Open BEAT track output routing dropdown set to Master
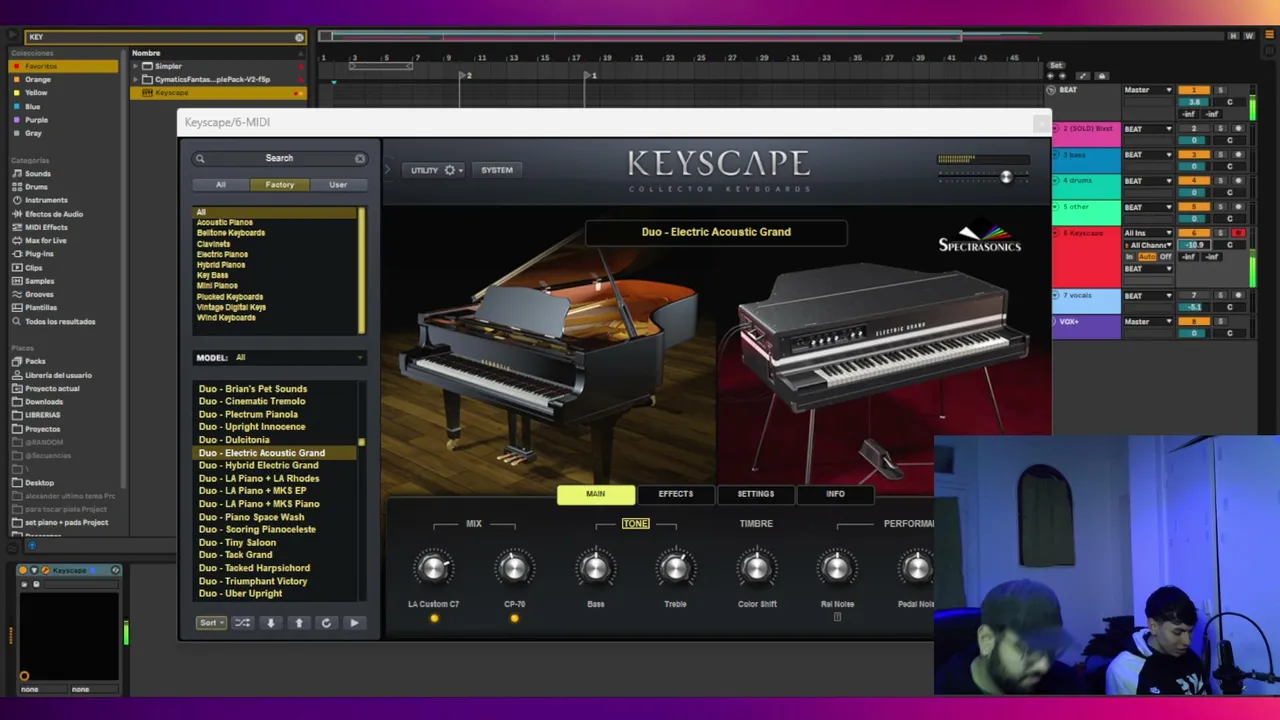 (x=1148, y=90)
